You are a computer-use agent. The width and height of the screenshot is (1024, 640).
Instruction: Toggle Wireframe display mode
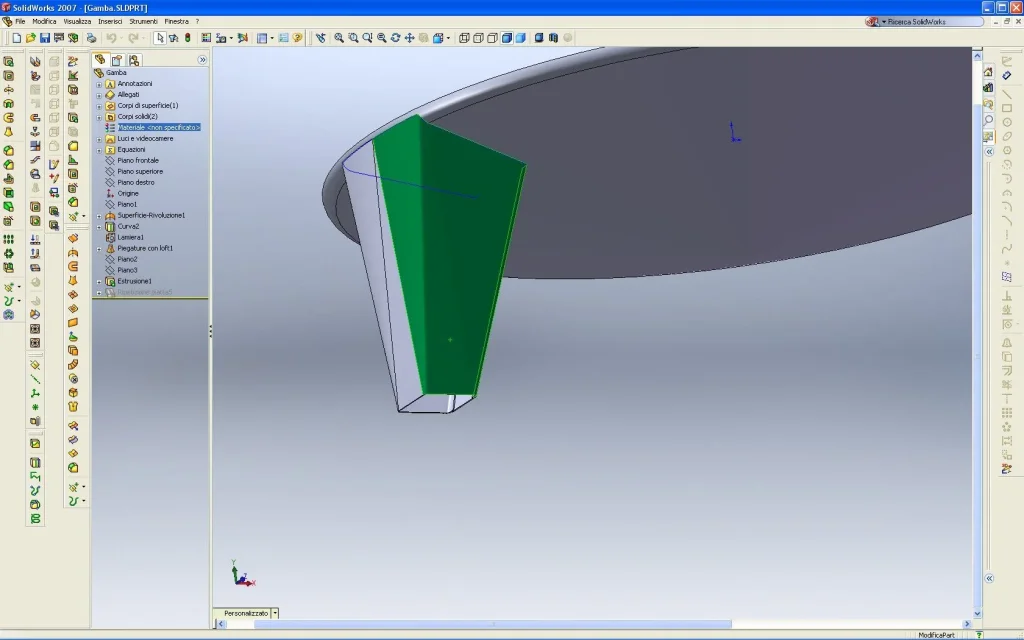tap(464, 38)
